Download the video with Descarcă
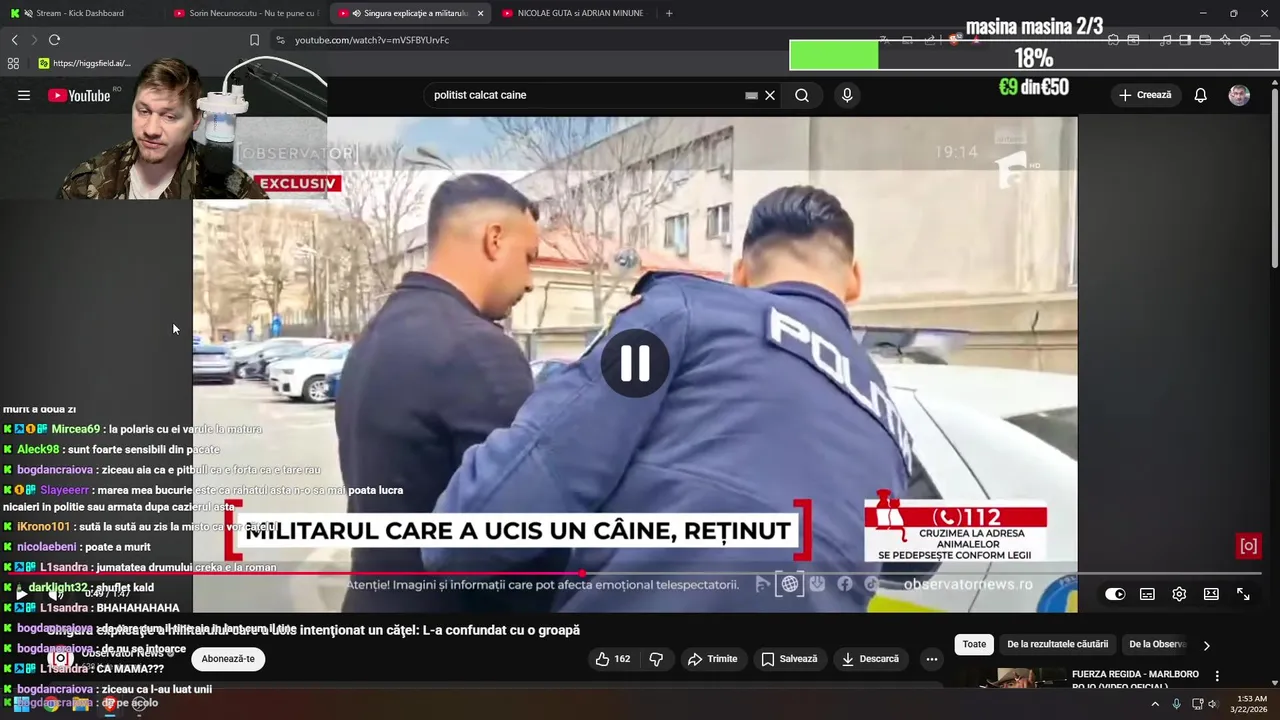1280x720 pixels. [x=870, y=659]
